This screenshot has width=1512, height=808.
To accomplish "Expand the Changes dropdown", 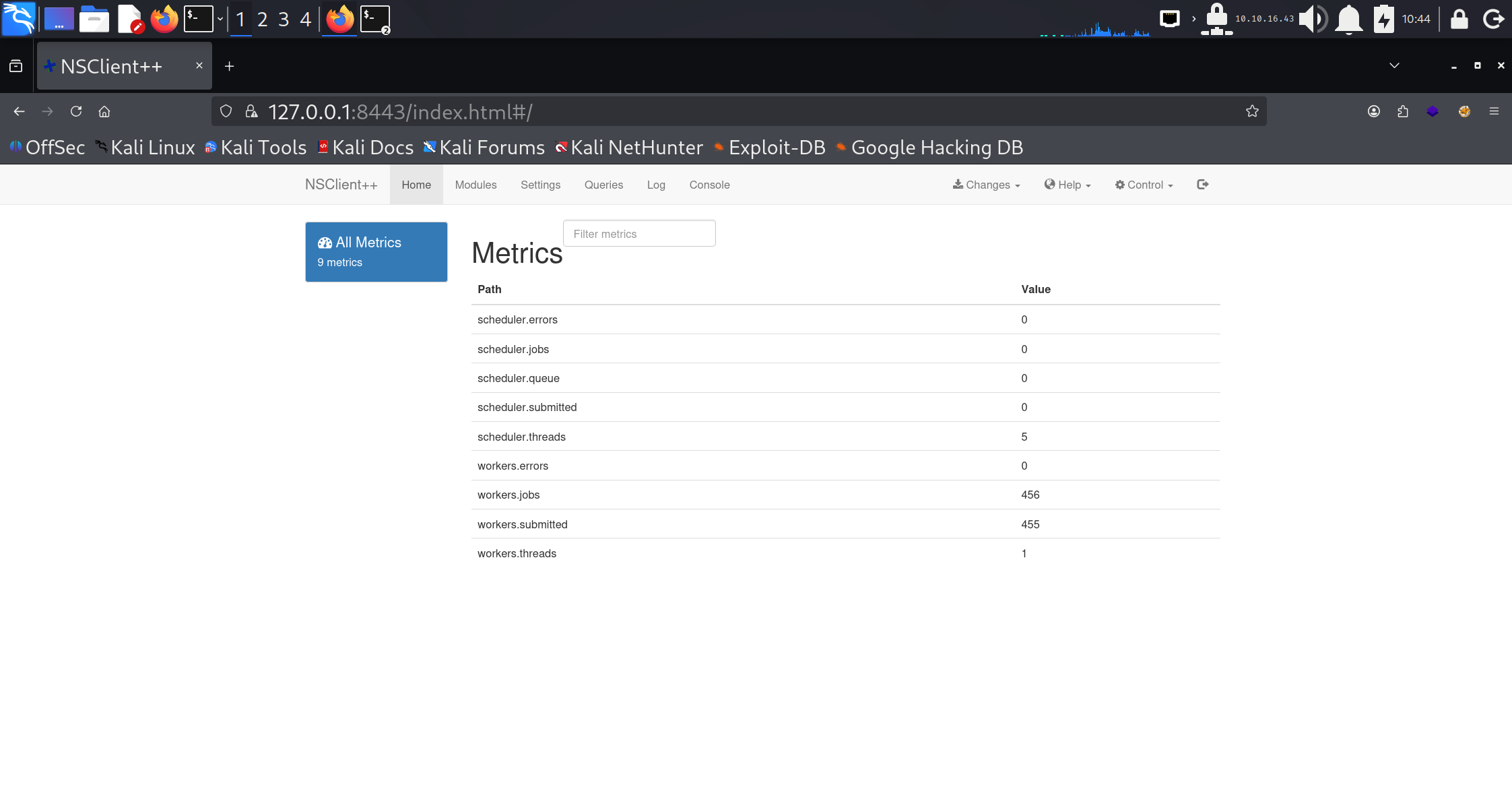I will point(986,185).
